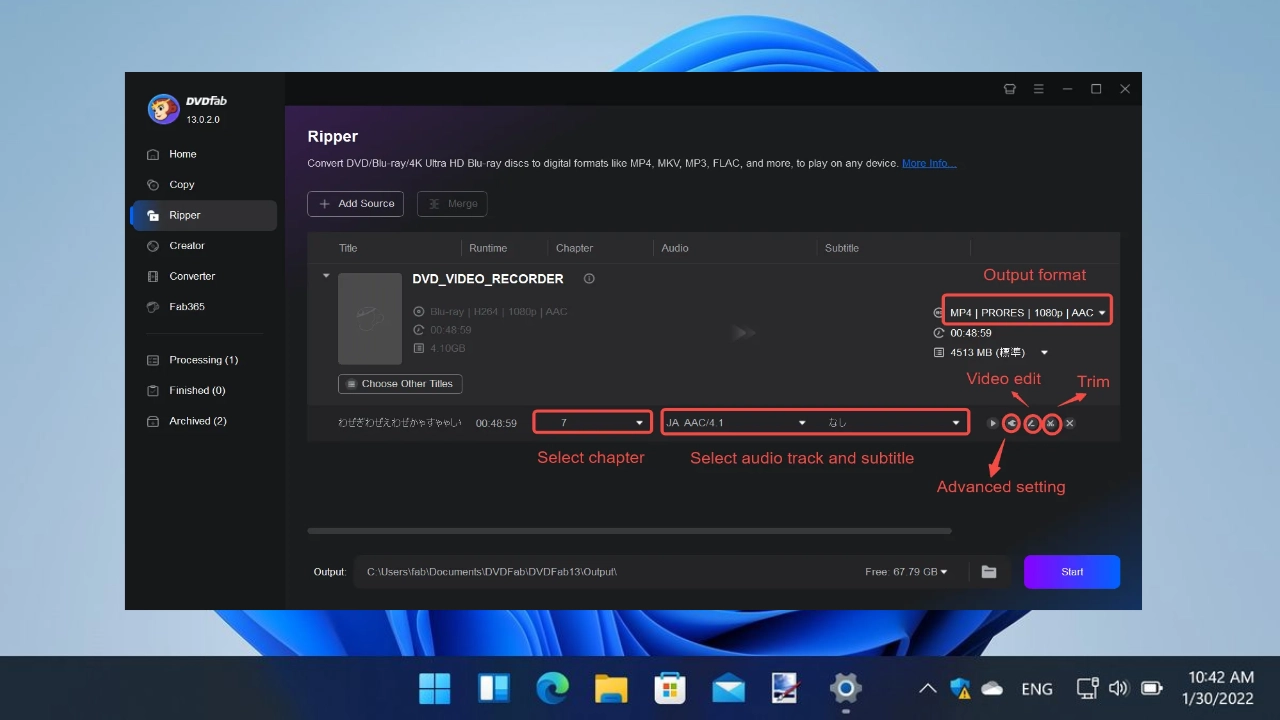Click the source 4.10GB size text

tap(447, 349)
